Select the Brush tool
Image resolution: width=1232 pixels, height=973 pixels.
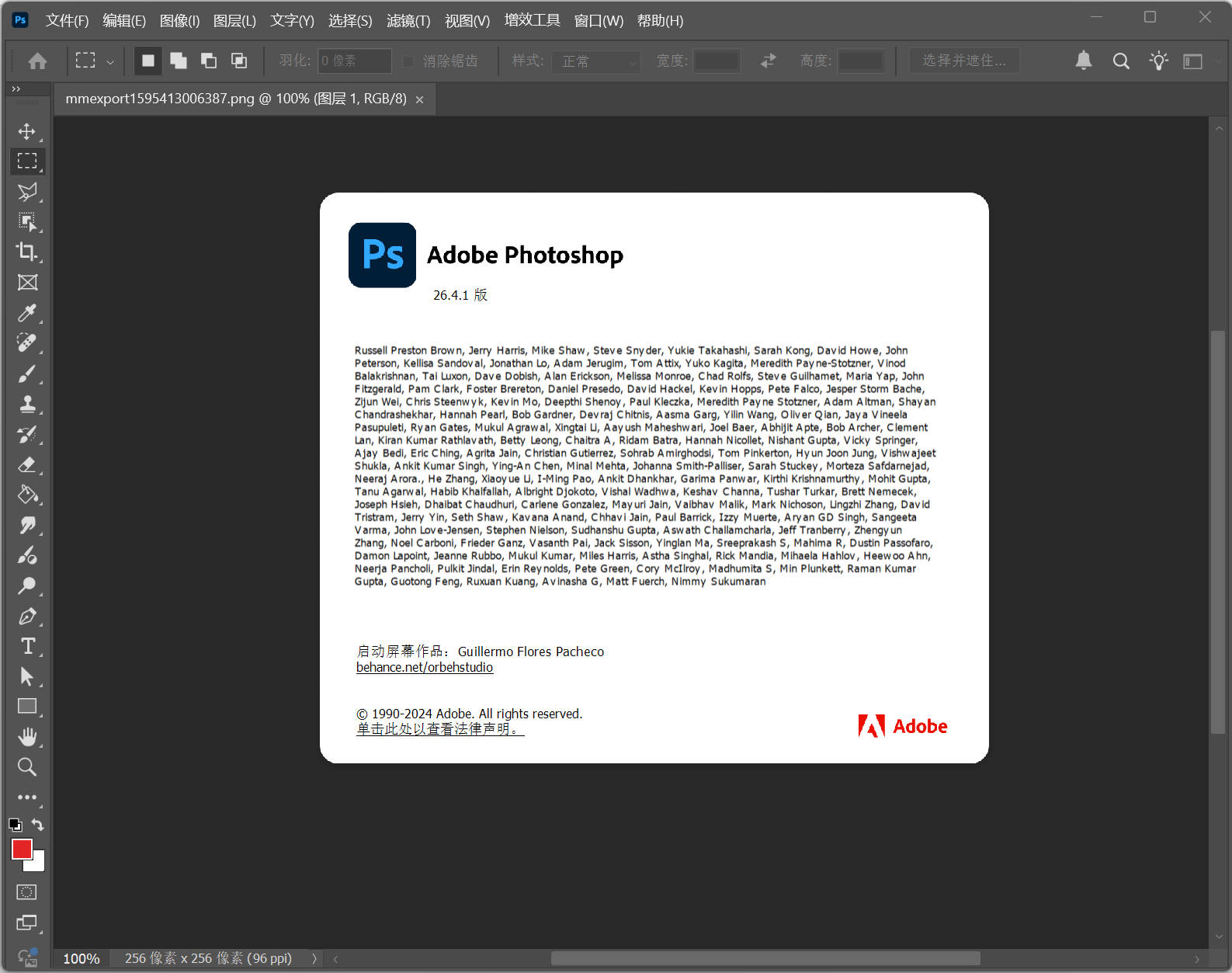click(x=27, y=374)
